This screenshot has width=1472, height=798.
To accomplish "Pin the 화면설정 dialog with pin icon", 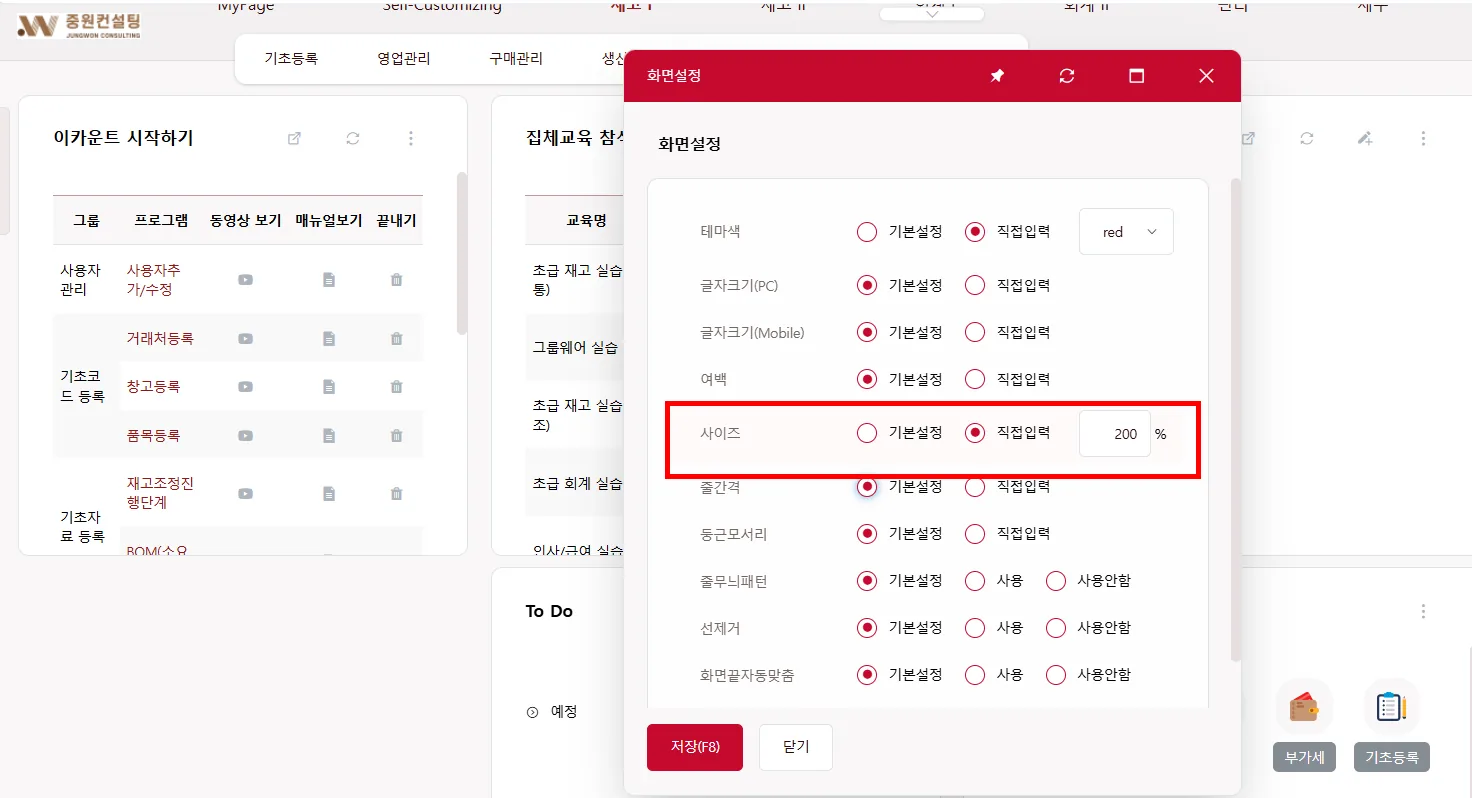I will [997, 76].
